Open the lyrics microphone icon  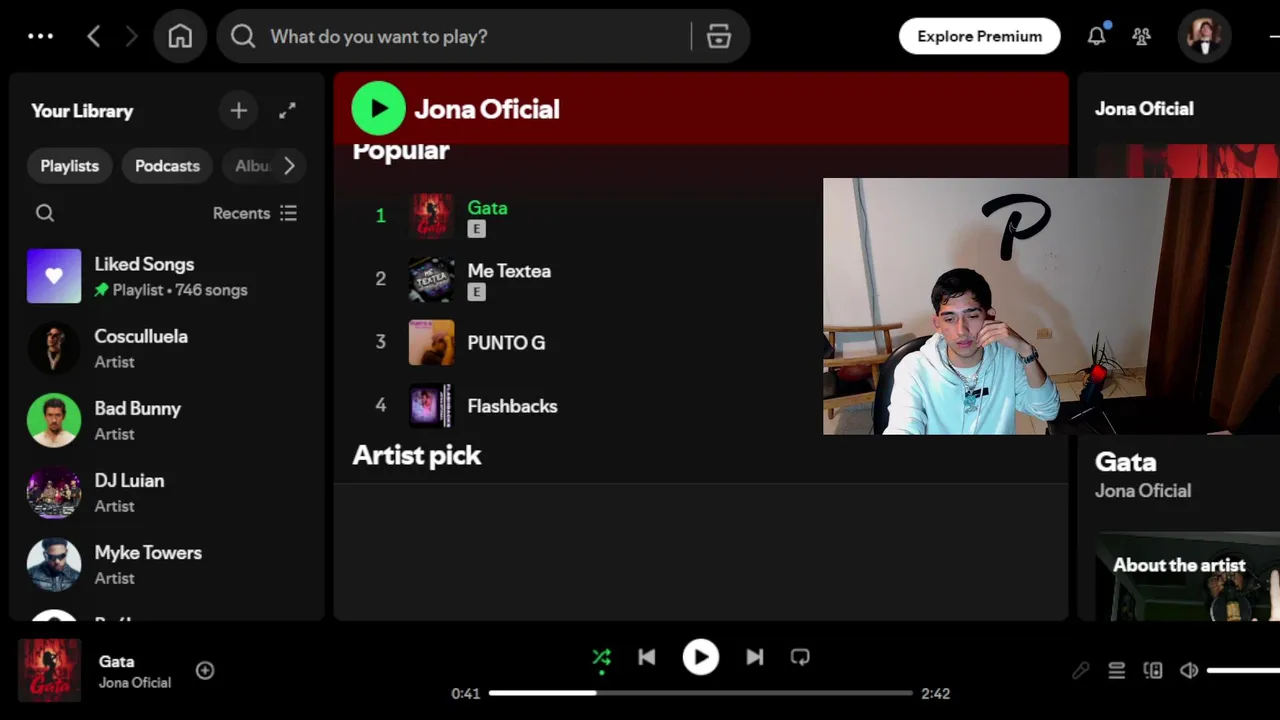click(1081, 671)
